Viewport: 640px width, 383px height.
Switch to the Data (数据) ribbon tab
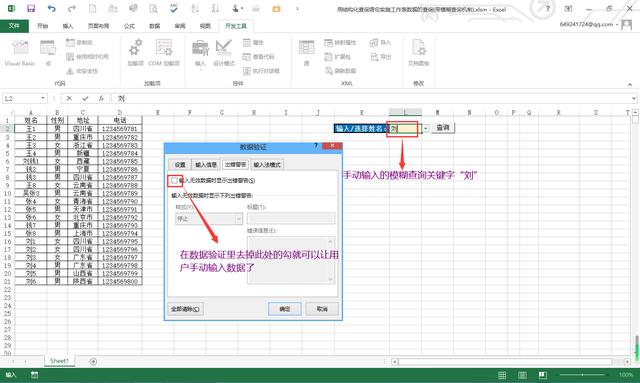tap(154, 26)
